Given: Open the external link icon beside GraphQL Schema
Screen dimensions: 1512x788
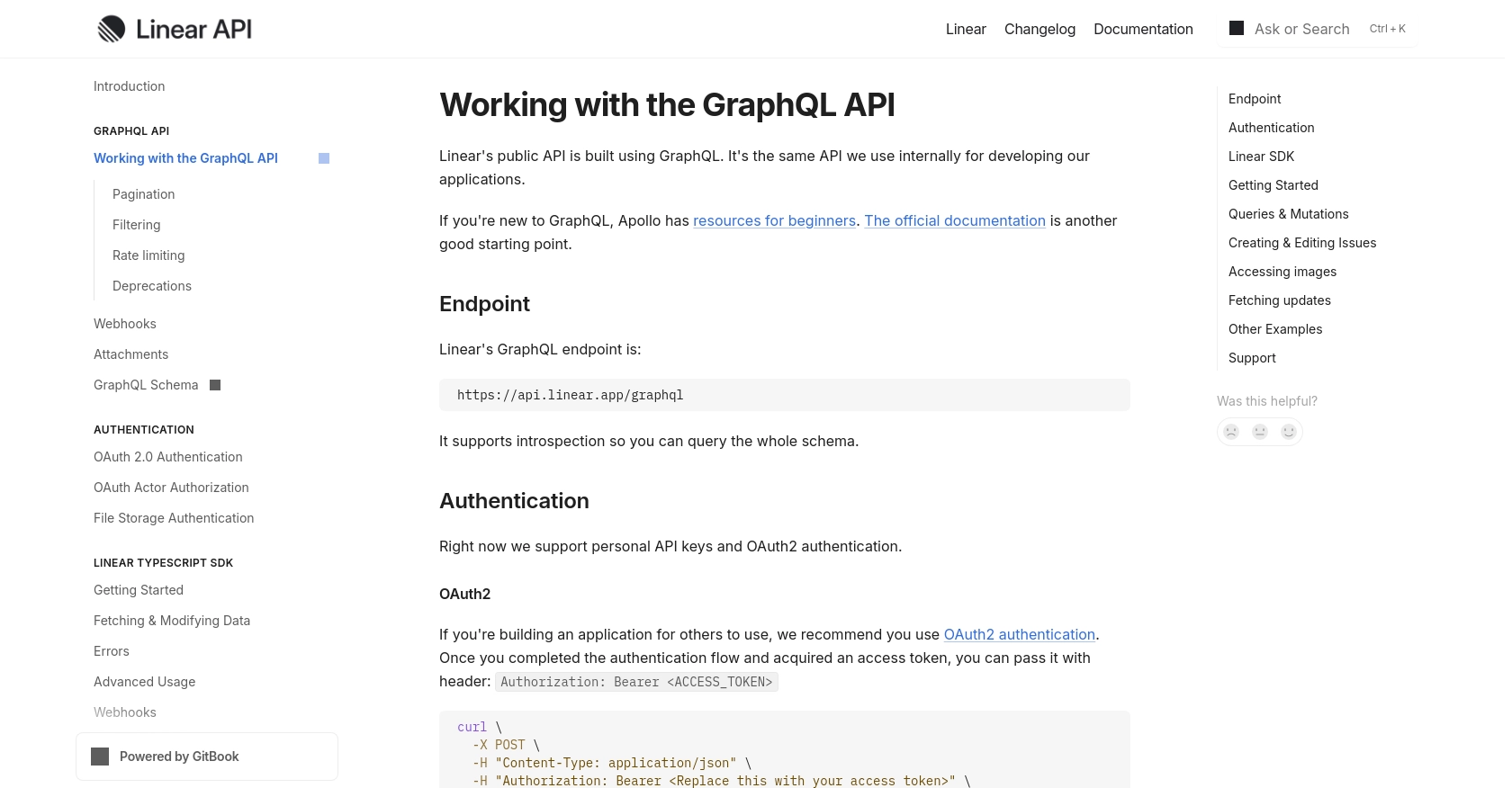Looking at the screenshot, I should pos(215,385).
